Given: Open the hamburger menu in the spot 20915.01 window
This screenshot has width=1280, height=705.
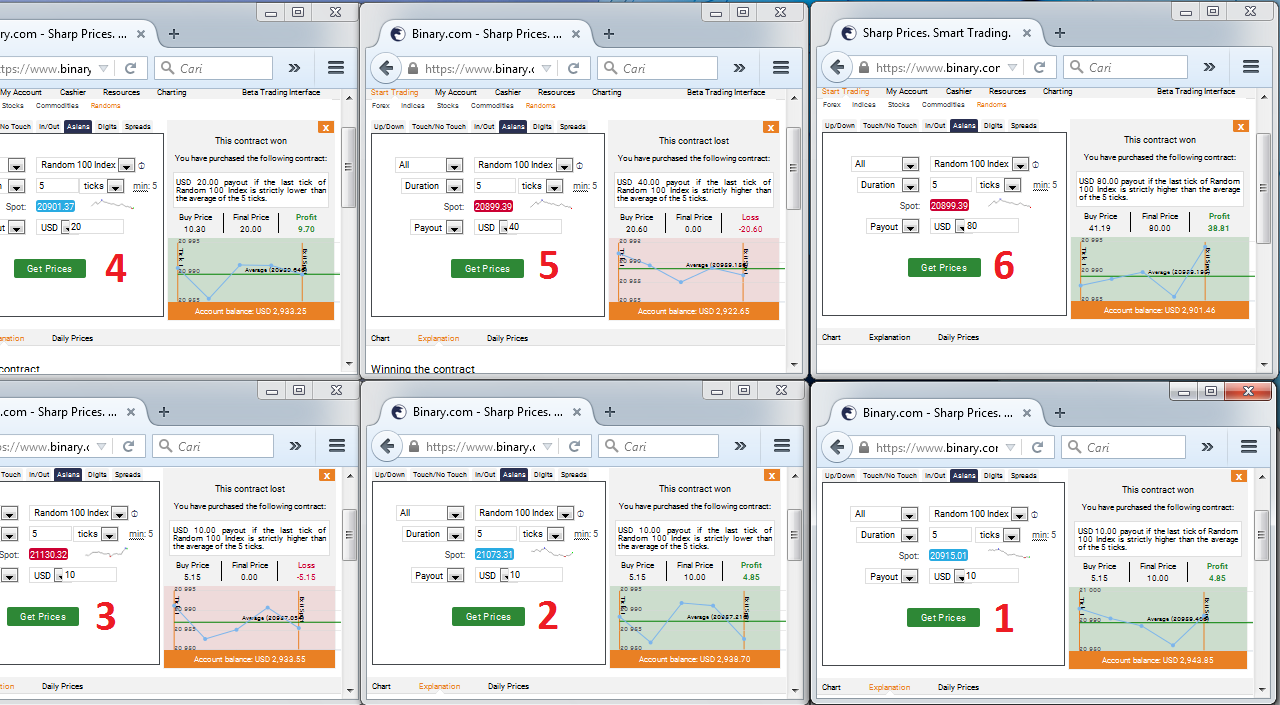Looking at the screenshot, I should click(1249, 447).
